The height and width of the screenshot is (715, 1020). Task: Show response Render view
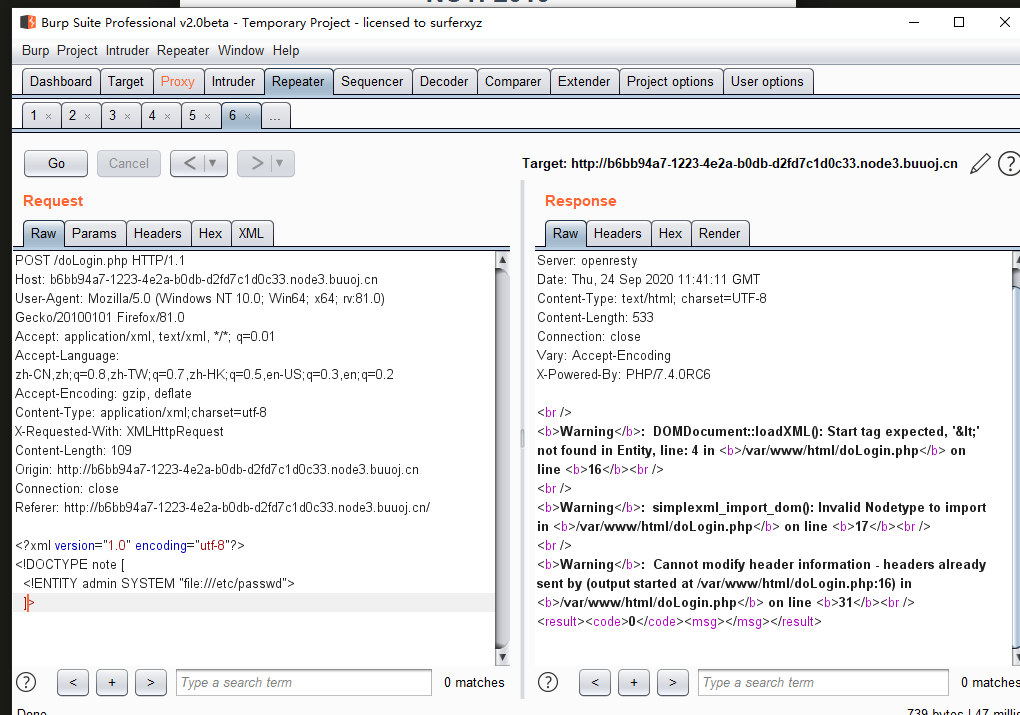(719, 234)
